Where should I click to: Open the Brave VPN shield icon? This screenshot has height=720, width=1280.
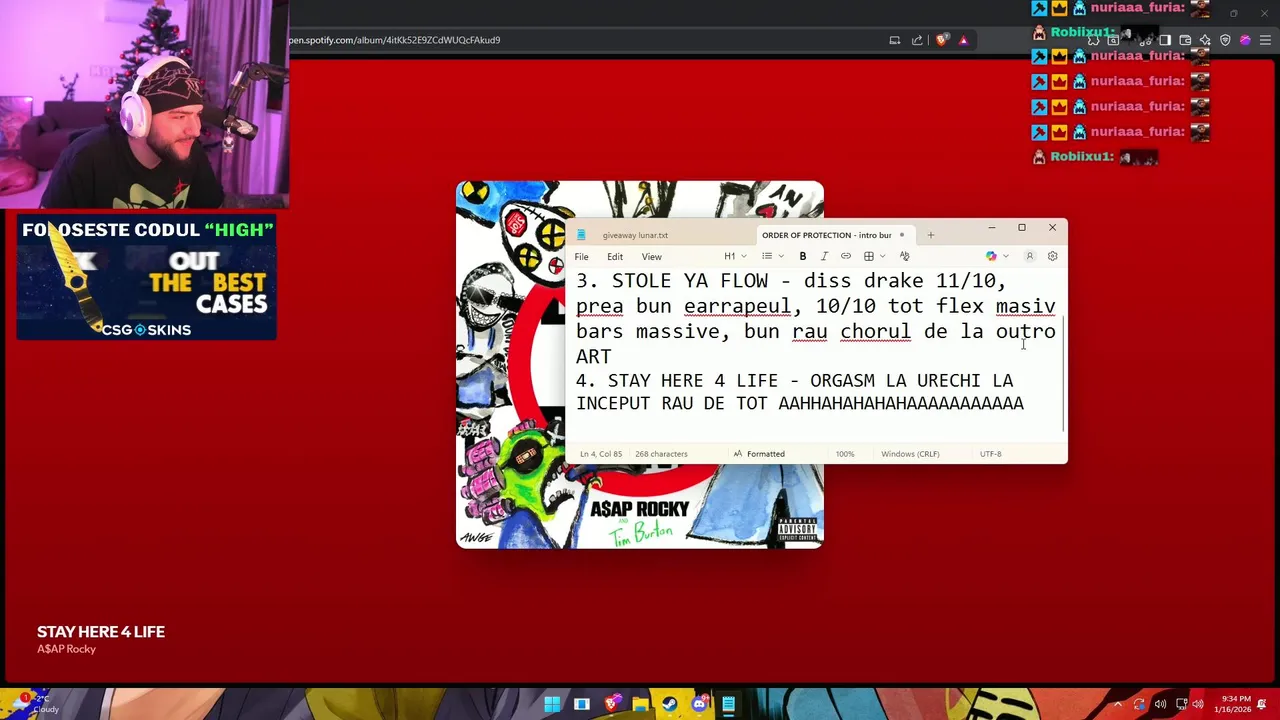click(x=1225, y=40)
